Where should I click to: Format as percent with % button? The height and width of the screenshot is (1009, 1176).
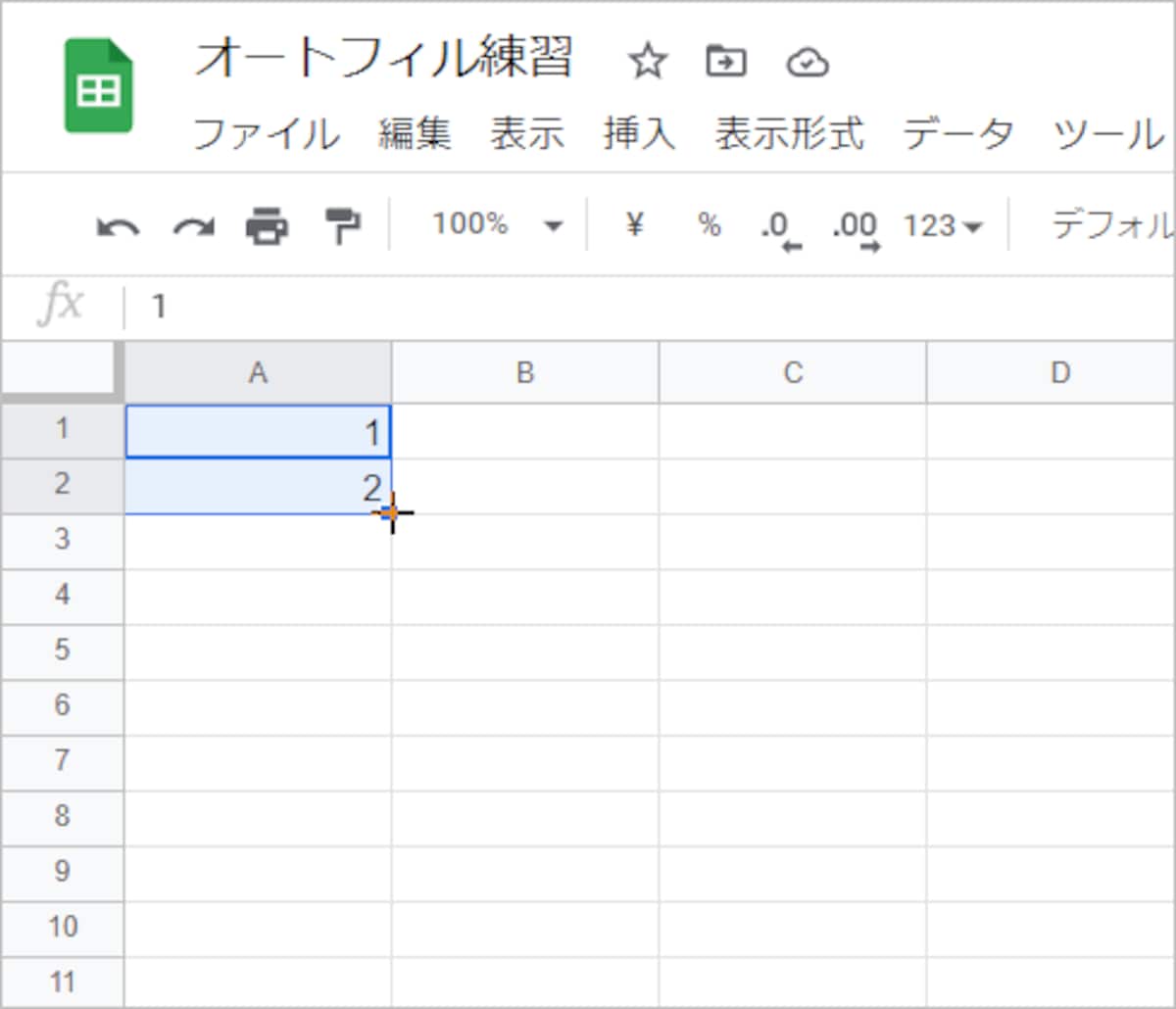(x=709, y=225)
